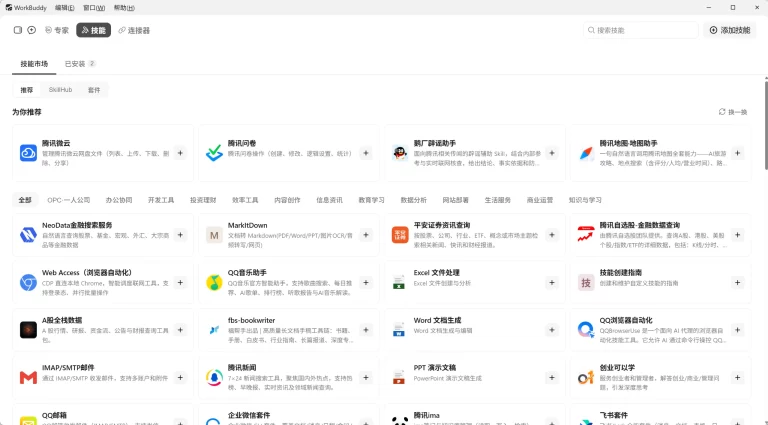Click the 技能创建指南 icon
Viewport: 768px width, 425px height.
coord(586,283)
